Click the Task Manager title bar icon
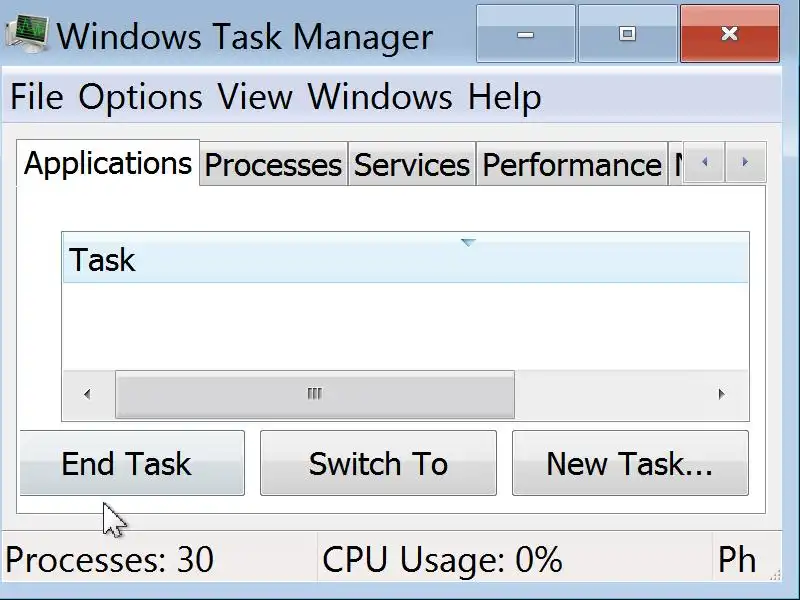 (x=28, y=36)
